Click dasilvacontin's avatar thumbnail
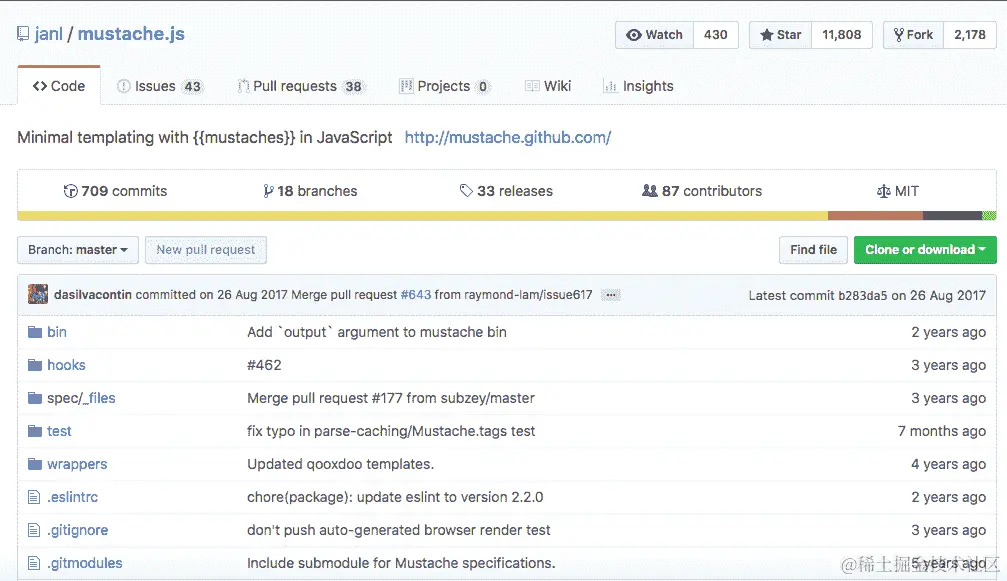Image resolution: width=1007 pixels, height=581 pixels. (x=38, y=294)
